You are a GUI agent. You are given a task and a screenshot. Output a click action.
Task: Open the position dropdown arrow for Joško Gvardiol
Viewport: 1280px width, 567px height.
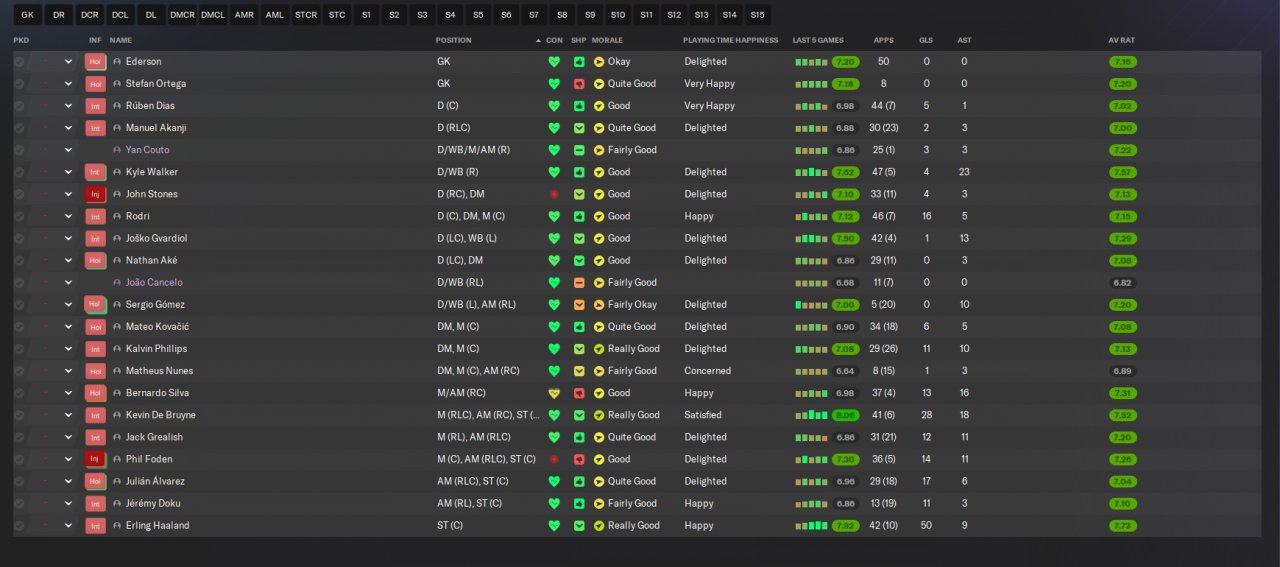(68, 239)
